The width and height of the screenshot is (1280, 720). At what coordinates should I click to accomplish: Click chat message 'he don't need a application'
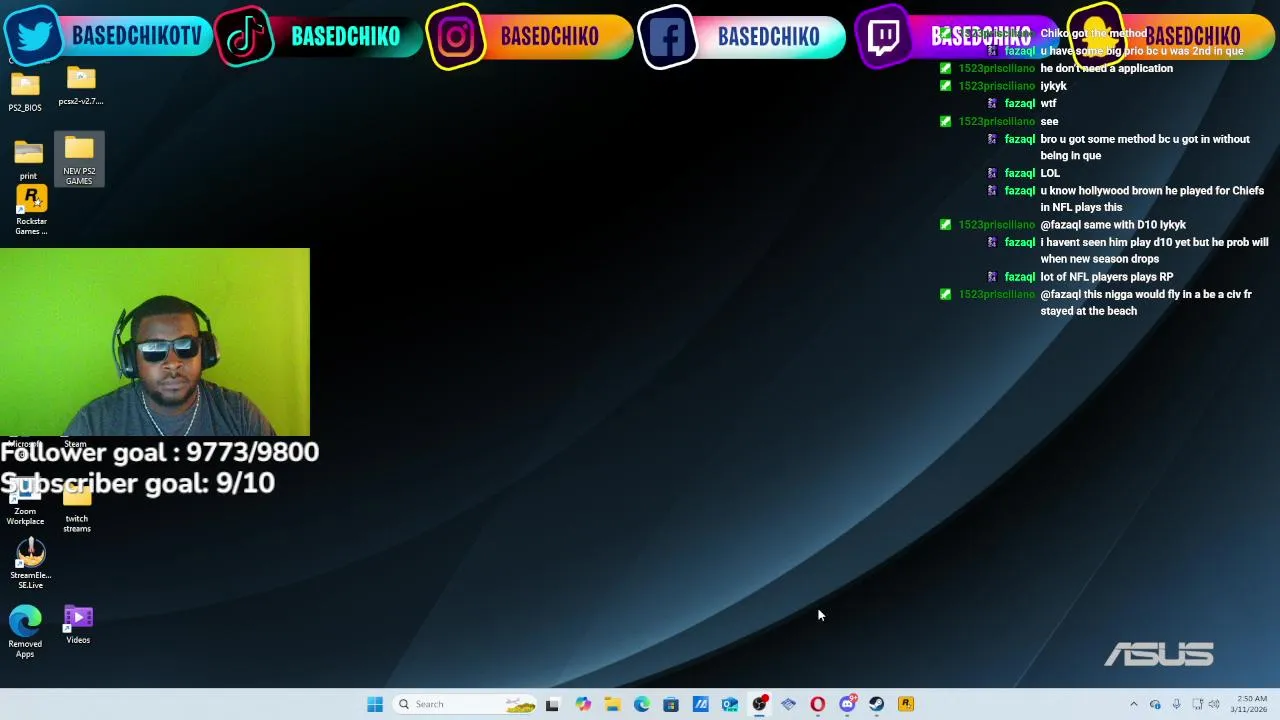(1106, 69)
